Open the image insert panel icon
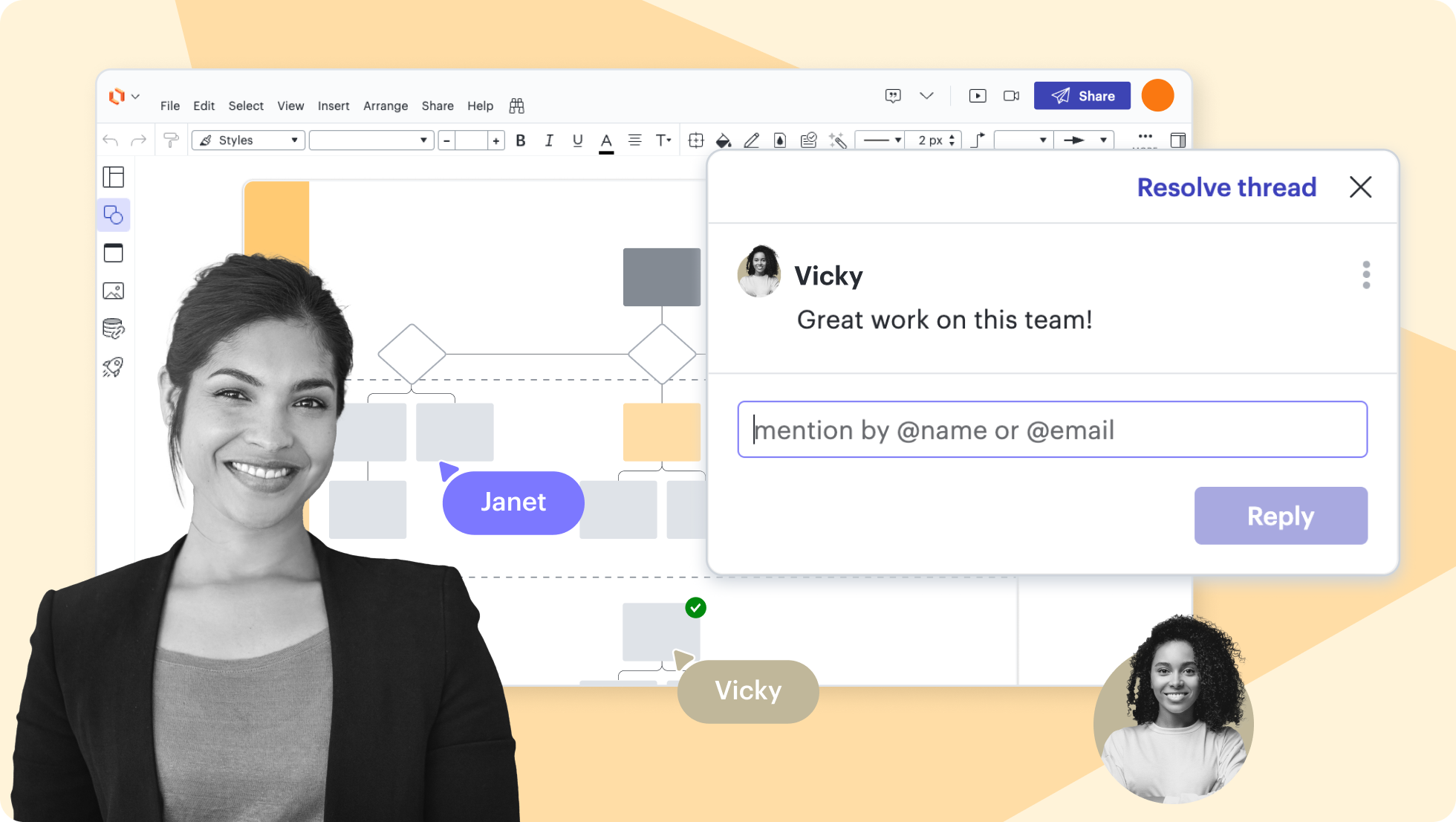The image size is (1456, 822). pyautogui.click(x=113, y=291)
